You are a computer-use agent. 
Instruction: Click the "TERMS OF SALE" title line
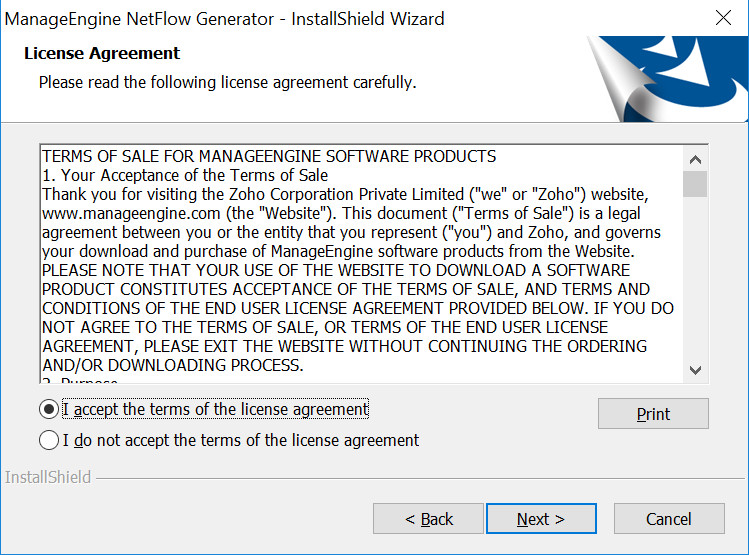coord(268,156)
